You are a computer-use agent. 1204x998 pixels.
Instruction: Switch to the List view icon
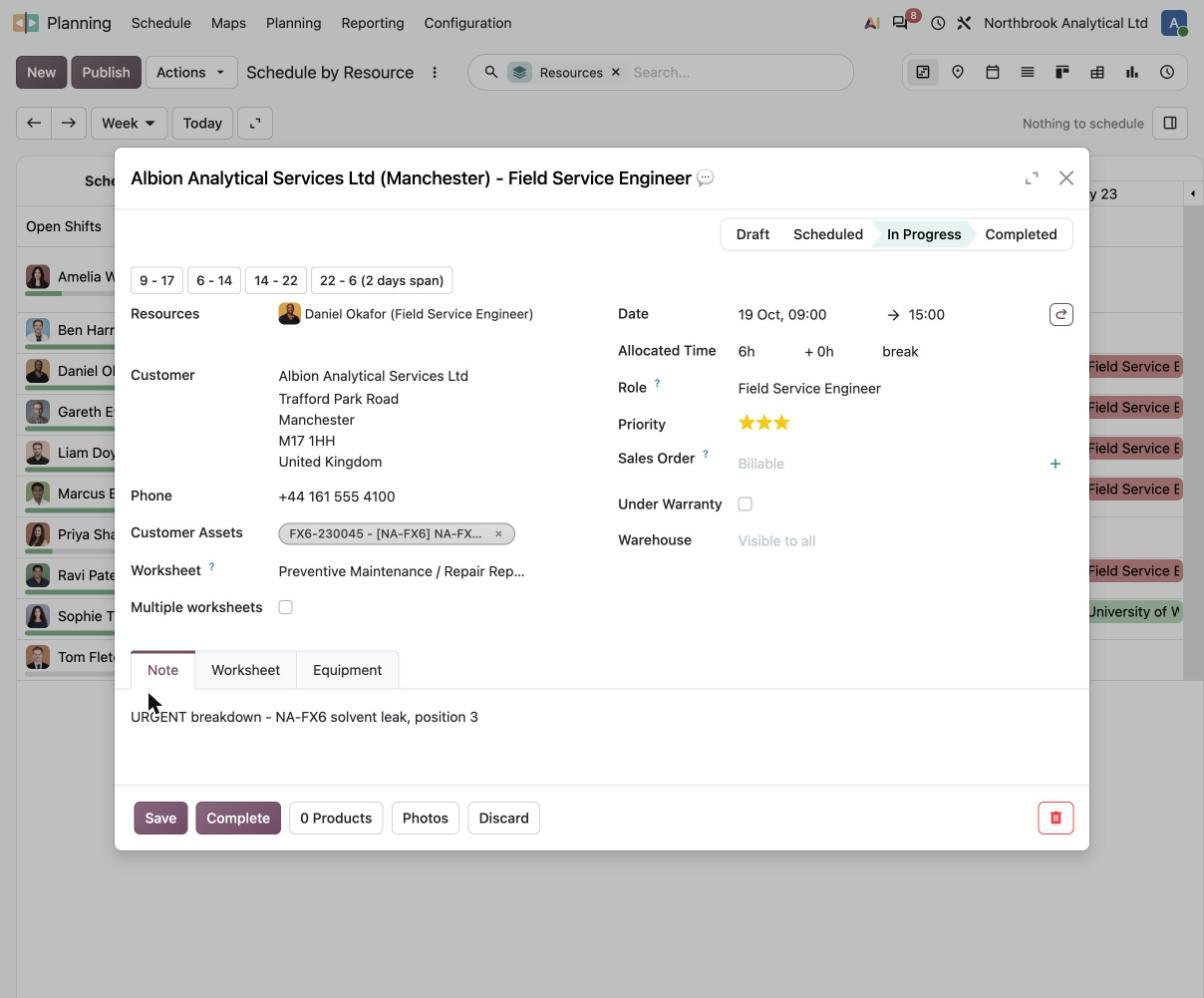[x=1027, y=72]
